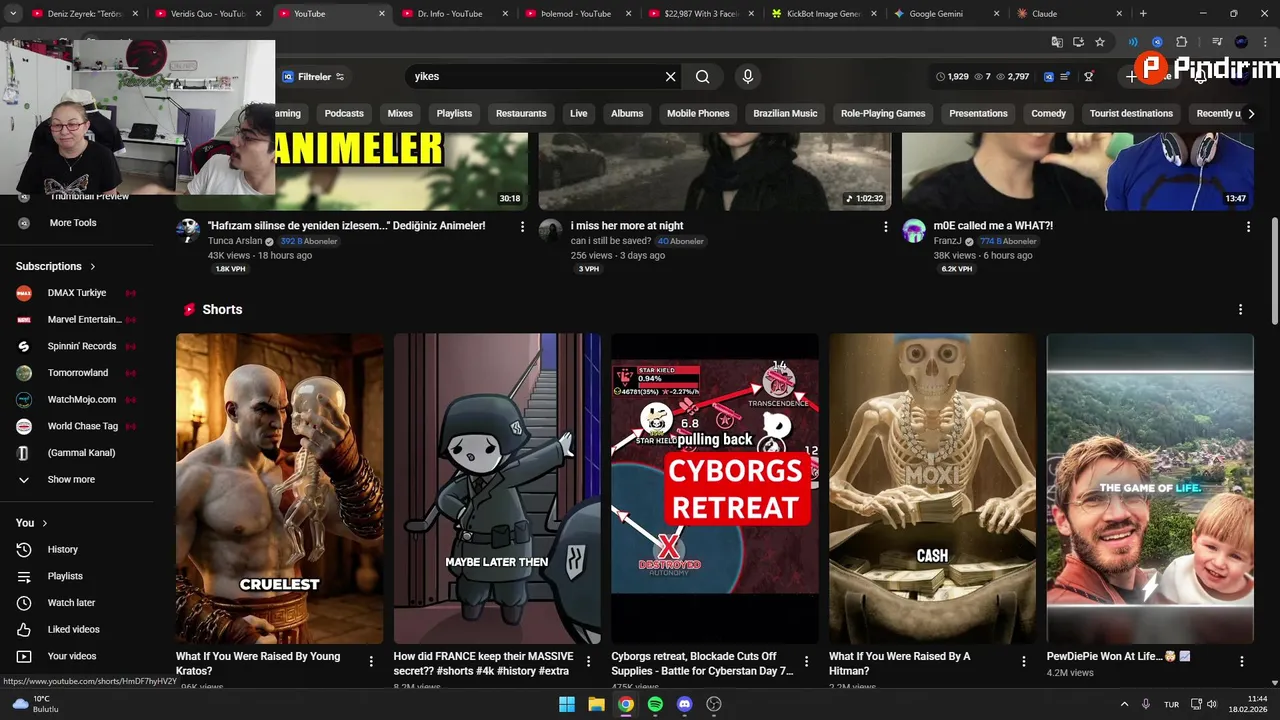The height and width of the screenshot is (720, 1280).
Task: Open the CYBORGS RETREAT short thumbnail
Action: [715, 489]
